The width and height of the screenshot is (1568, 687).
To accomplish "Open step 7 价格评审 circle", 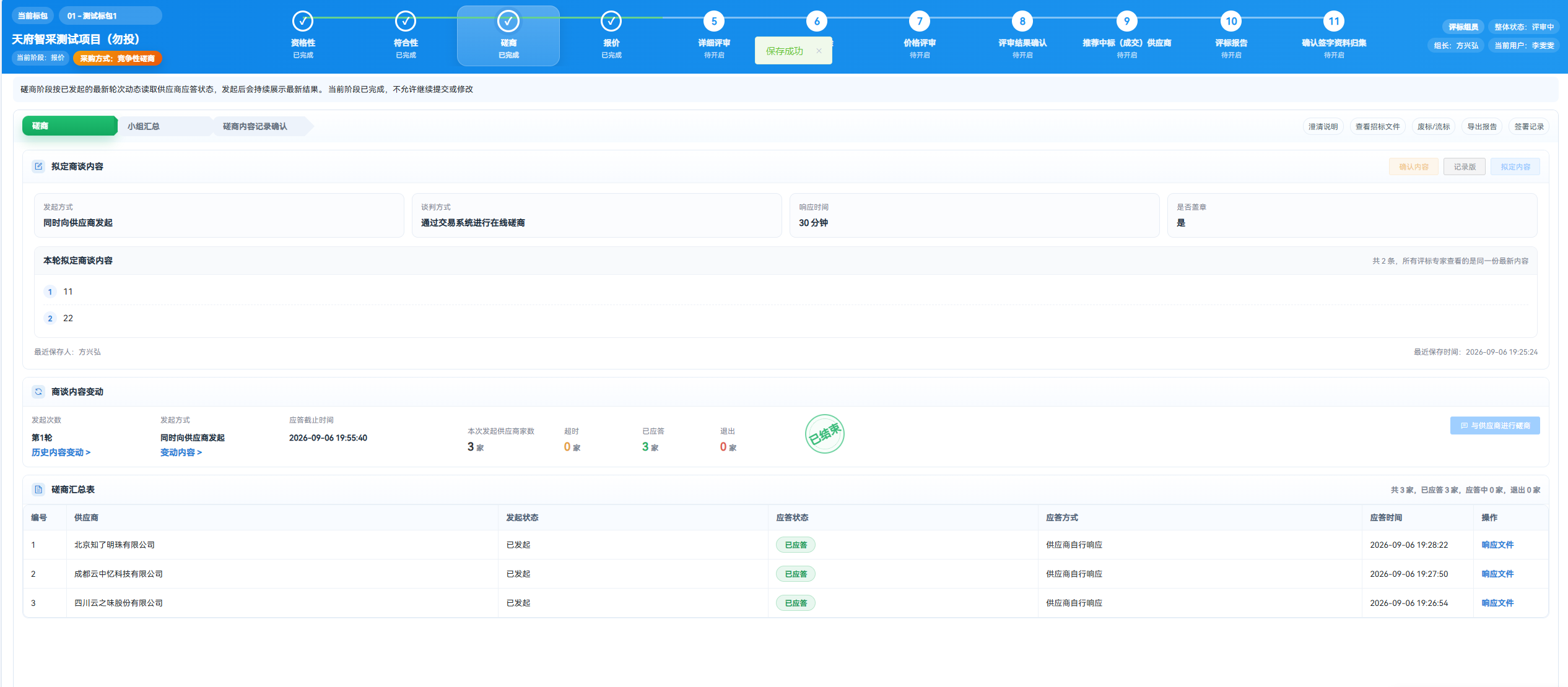I will [x=920, y=22].
